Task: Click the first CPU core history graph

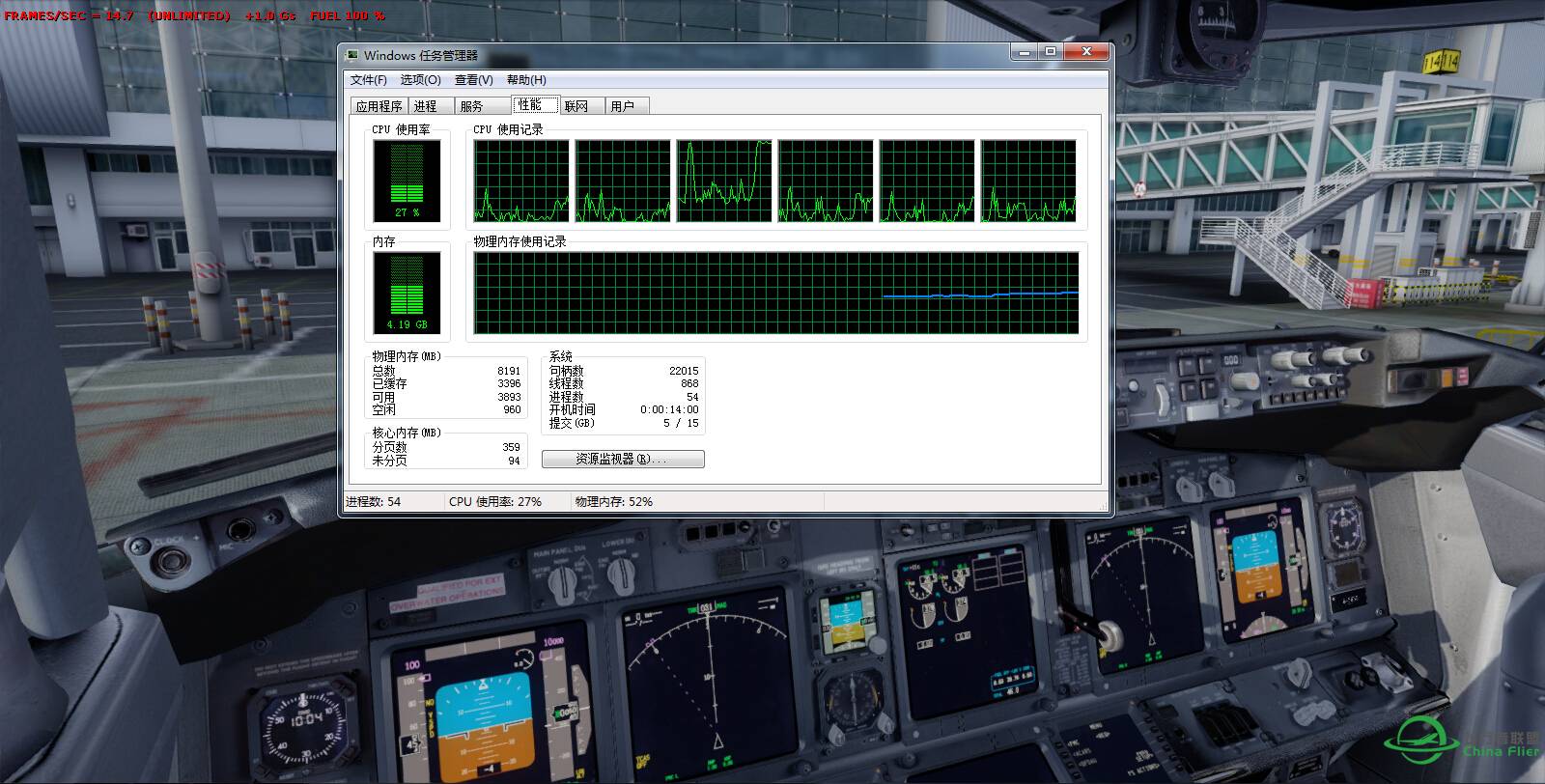Action: point(521,181)
